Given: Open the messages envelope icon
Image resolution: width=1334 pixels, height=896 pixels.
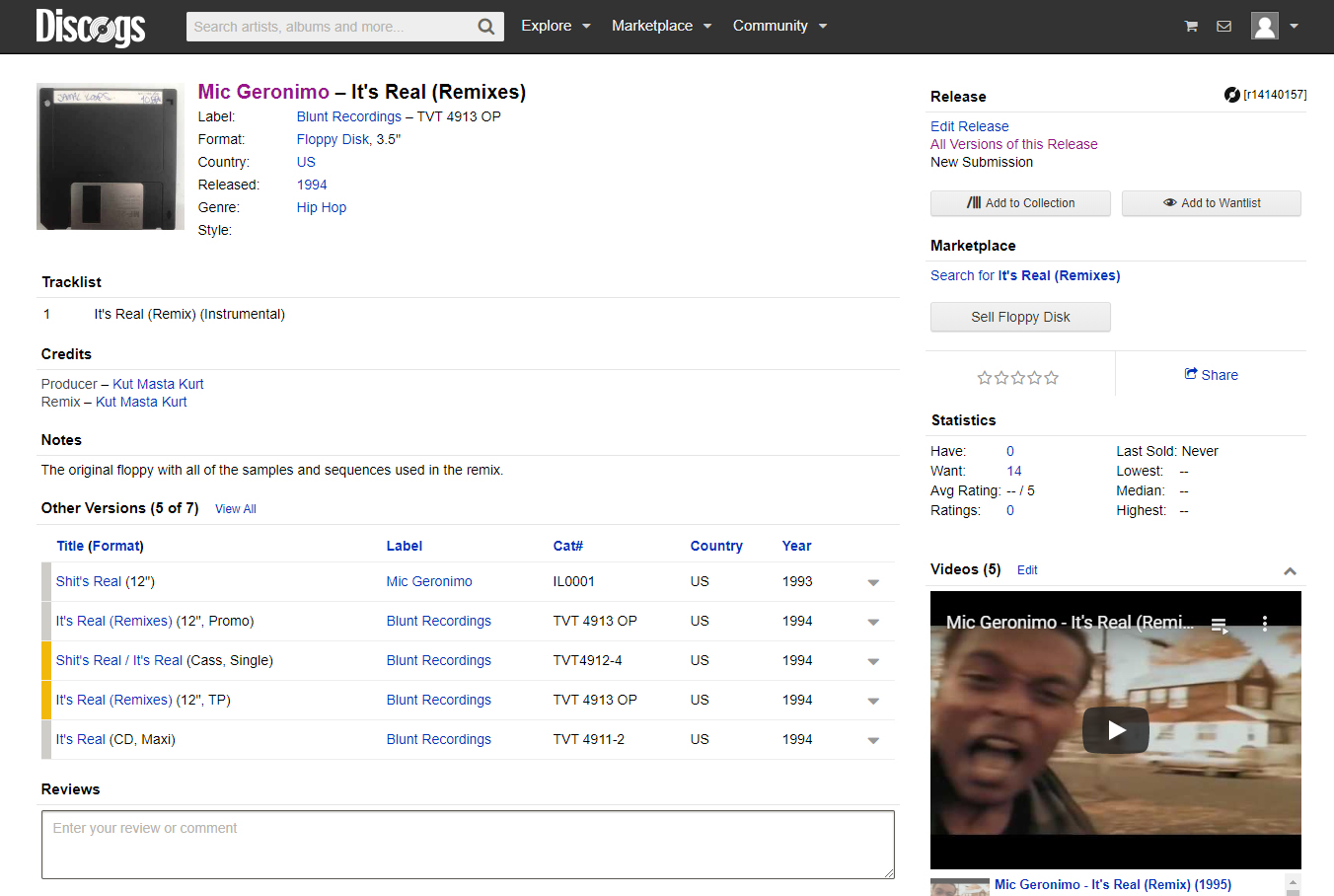Looking at the screenshot, I should (1223, 27).
